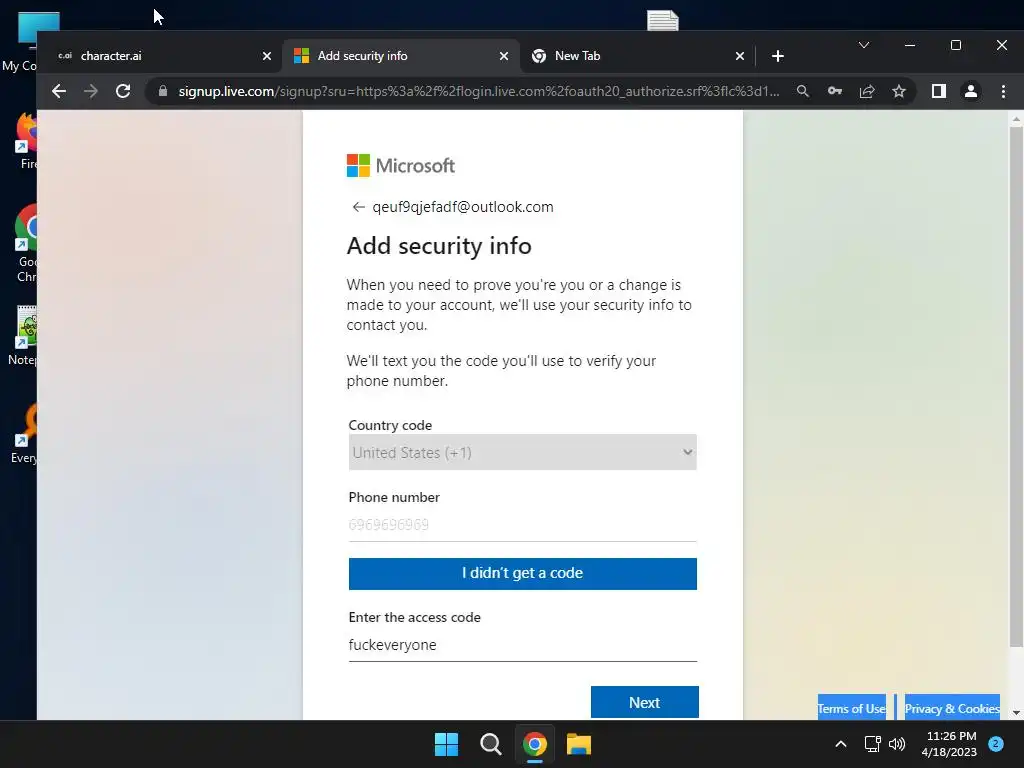Click the network tray icon
The width and height of the screenshot is (1024, 768).
872,744
